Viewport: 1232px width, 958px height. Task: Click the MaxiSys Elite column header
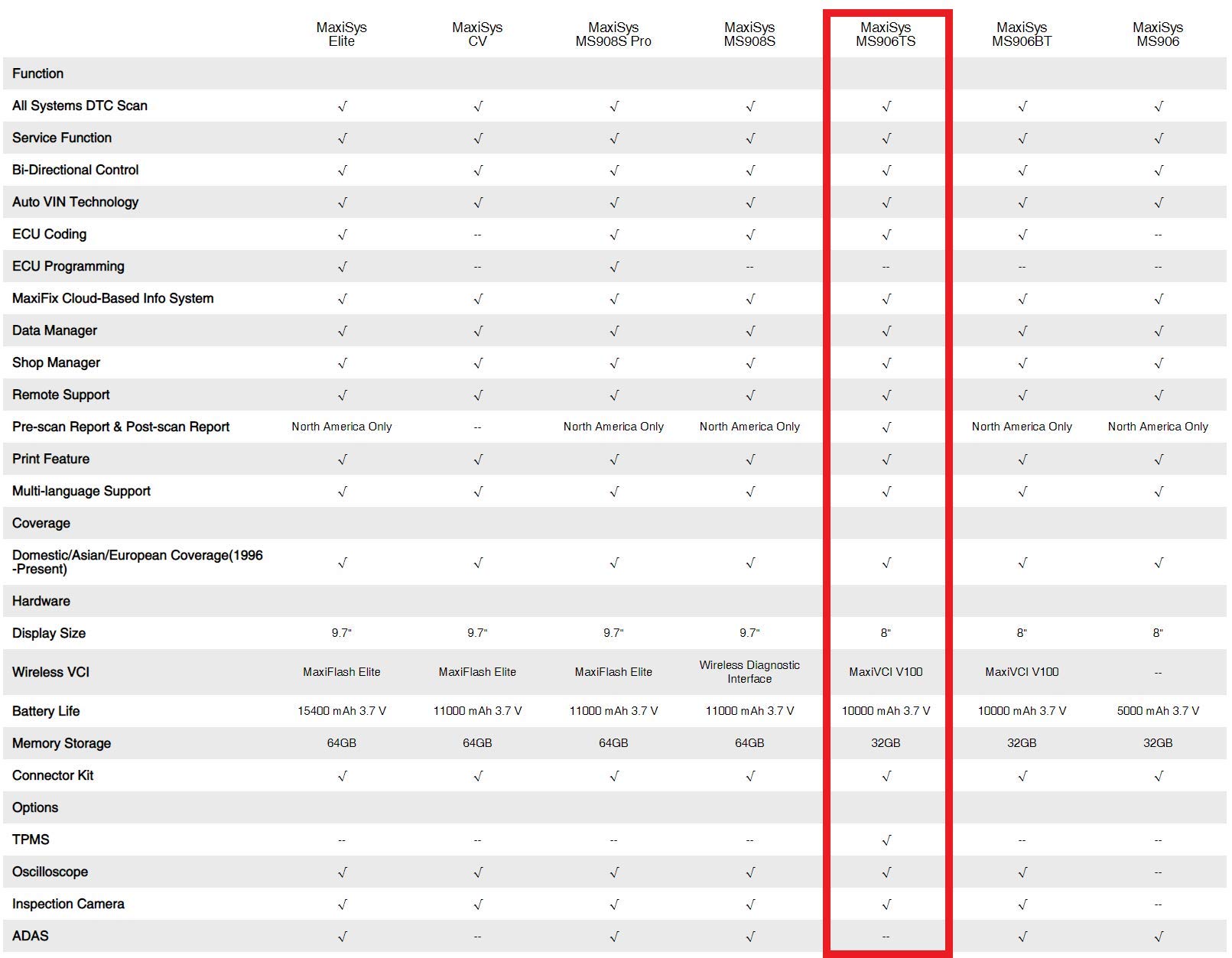coord(341,34)
